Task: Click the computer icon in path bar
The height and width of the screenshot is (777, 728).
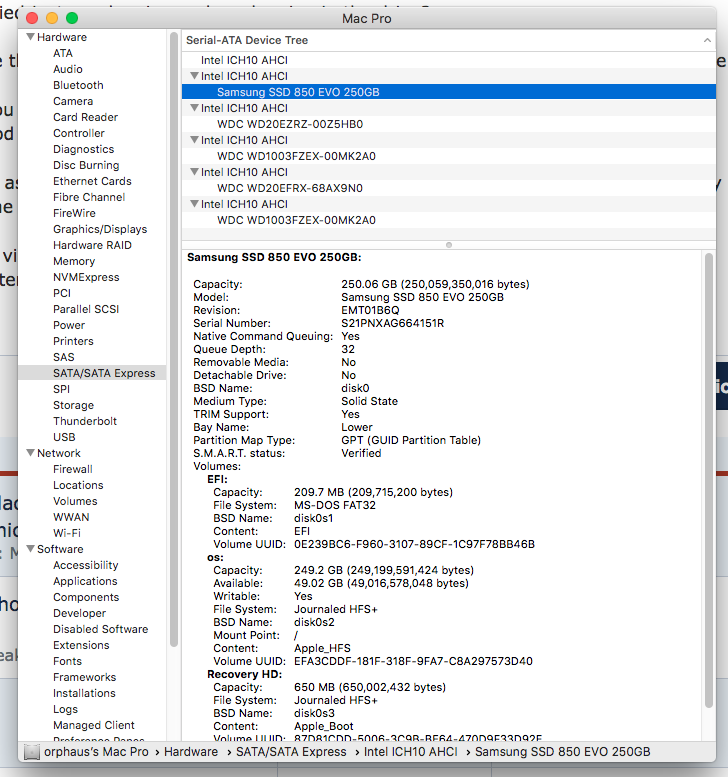Action: [x=32, y=752]
